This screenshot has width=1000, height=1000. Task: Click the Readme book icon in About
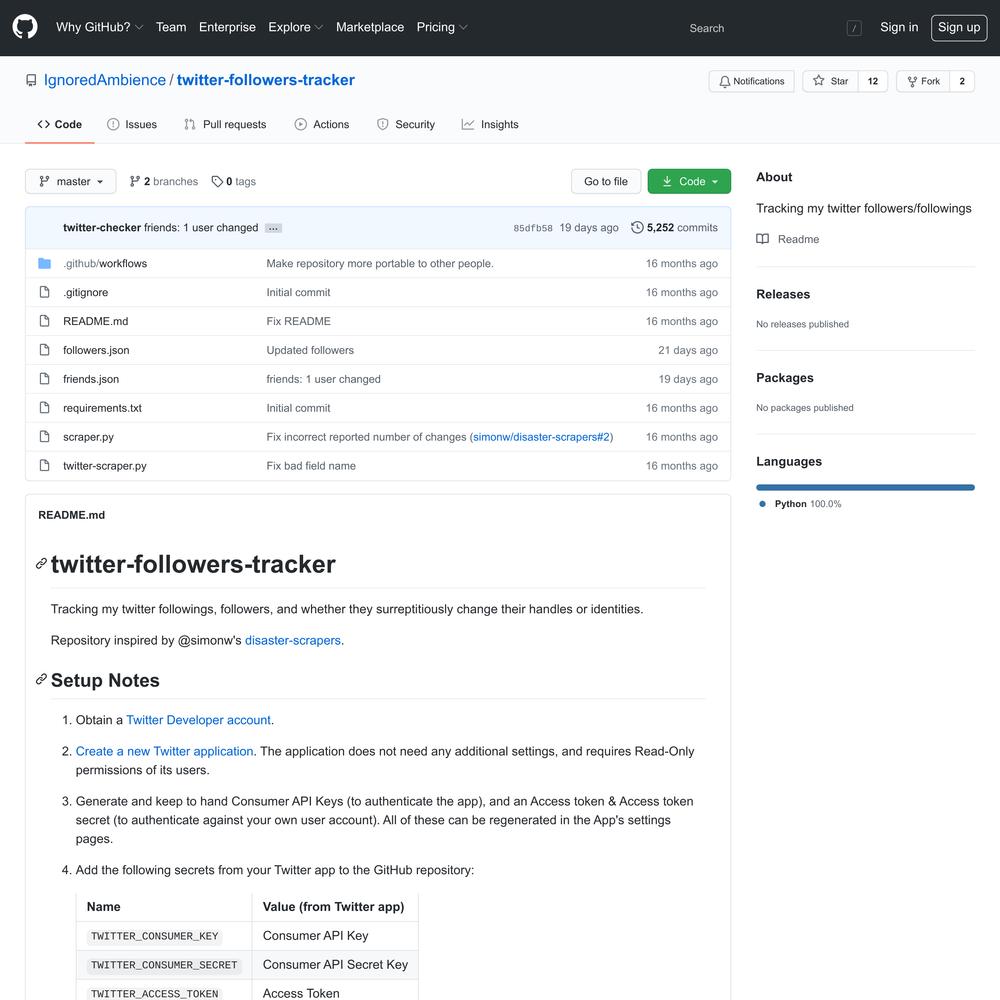pos(762,239)
